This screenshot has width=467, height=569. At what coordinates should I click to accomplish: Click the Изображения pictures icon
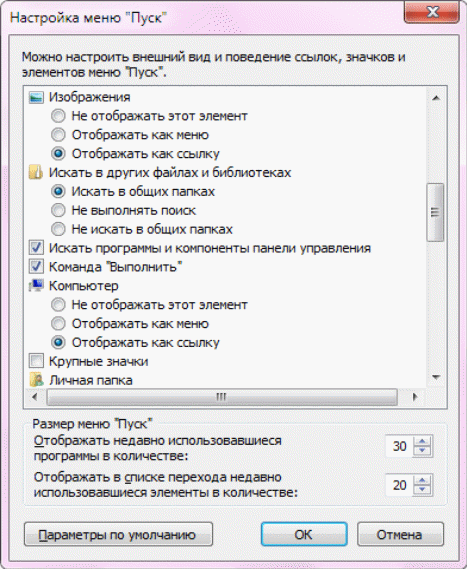point(36,97)
